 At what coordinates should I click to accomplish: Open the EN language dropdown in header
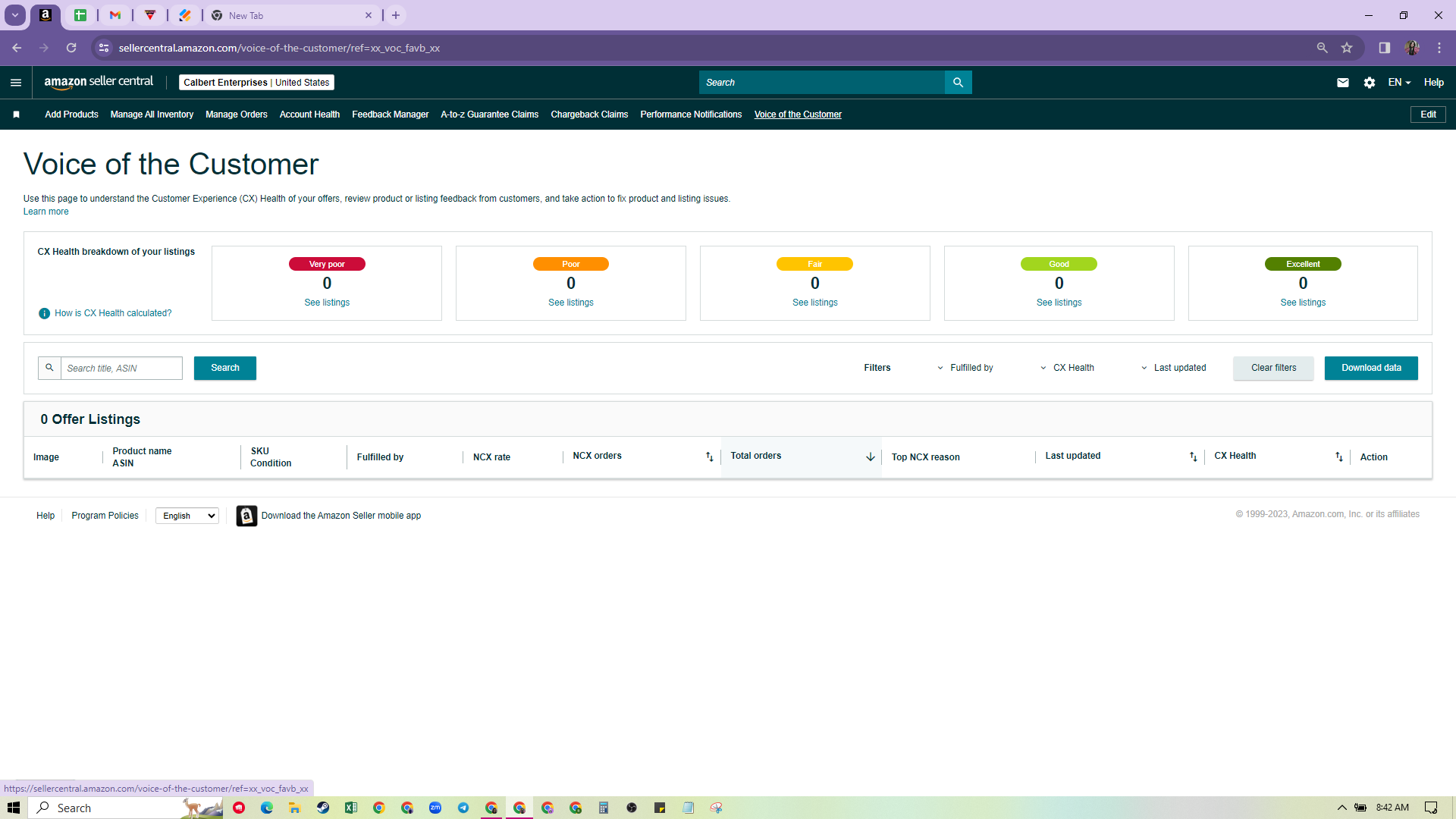pos(1399,83)
